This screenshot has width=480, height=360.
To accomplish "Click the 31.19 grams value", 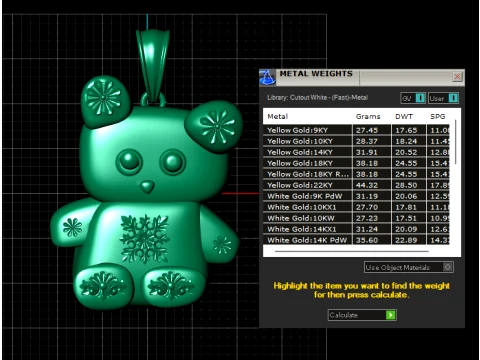I will [x=367, y=196].
